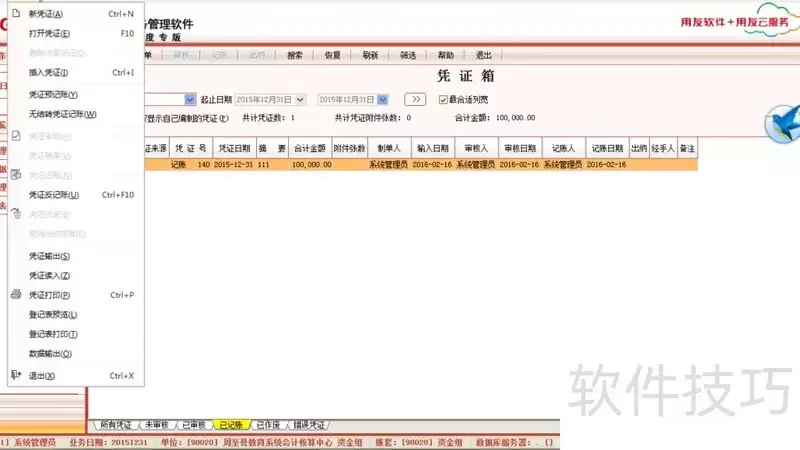This screenshot has width=800, height=450.
Task: Open the 已作废 tab
Action: 268,424
